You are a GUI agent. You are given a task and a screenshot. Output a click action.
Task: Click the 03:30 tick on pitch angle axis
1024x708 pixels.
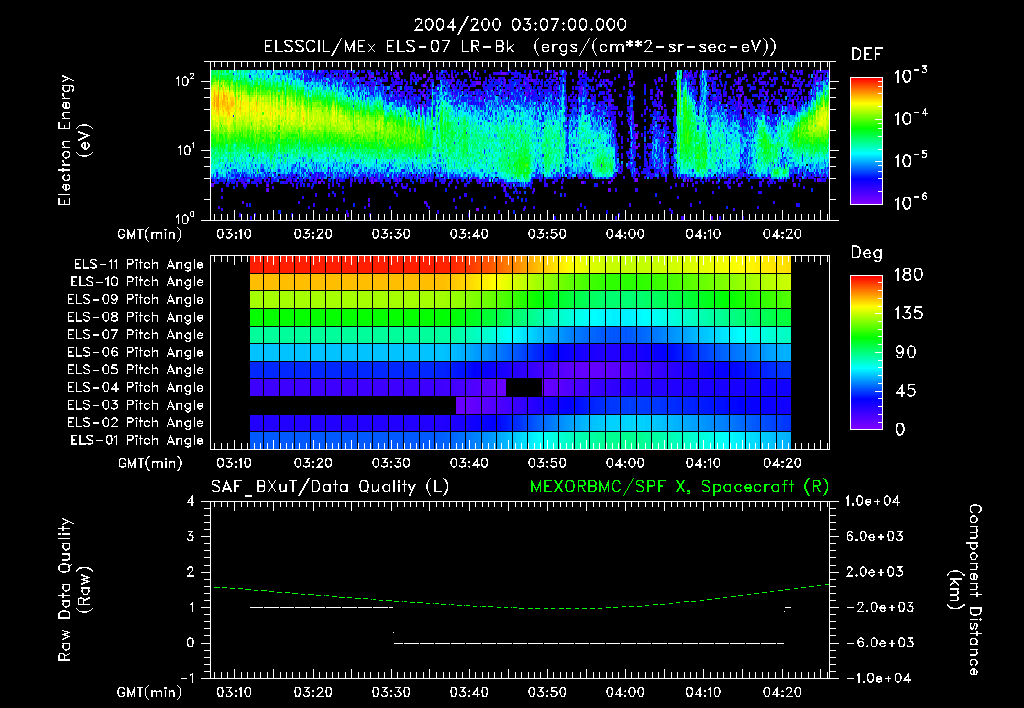tap(391, 463)
